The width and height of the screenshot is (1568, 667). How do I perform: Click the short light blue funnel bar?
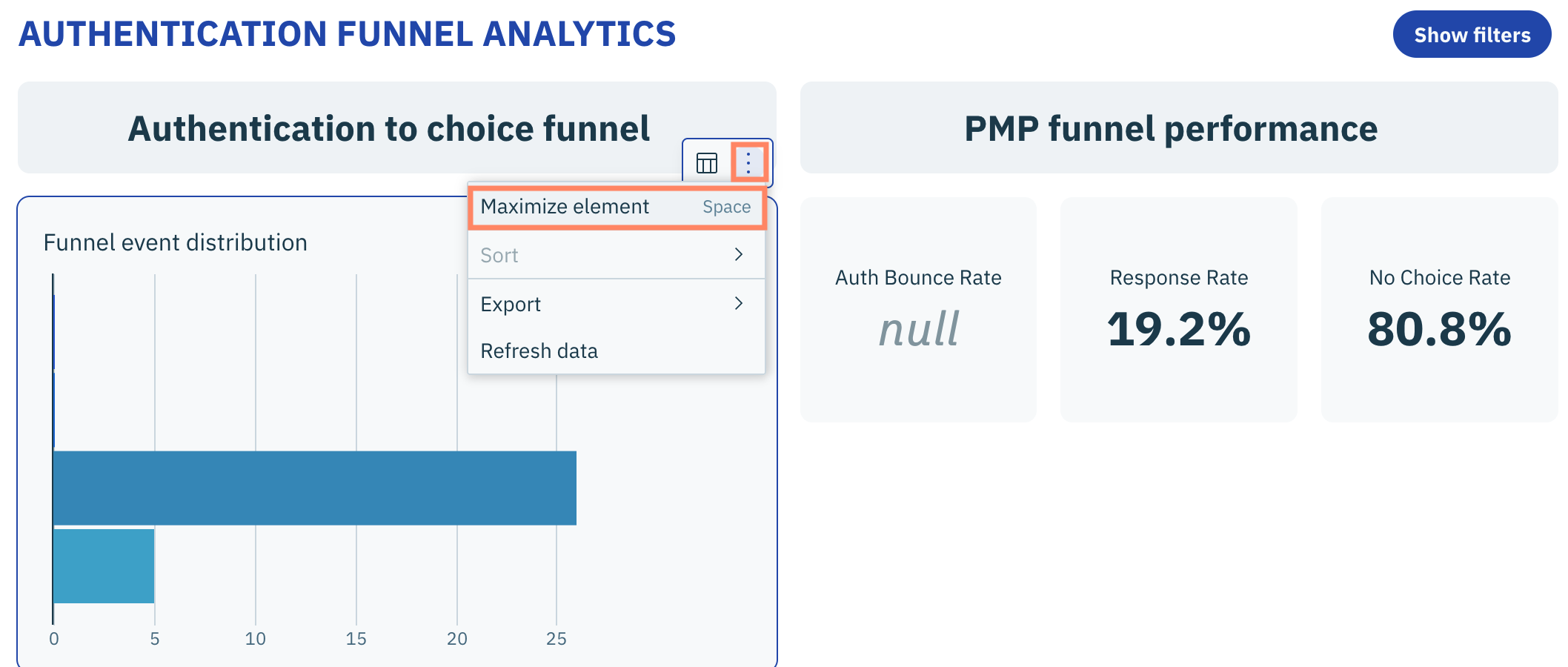point(104,565)
